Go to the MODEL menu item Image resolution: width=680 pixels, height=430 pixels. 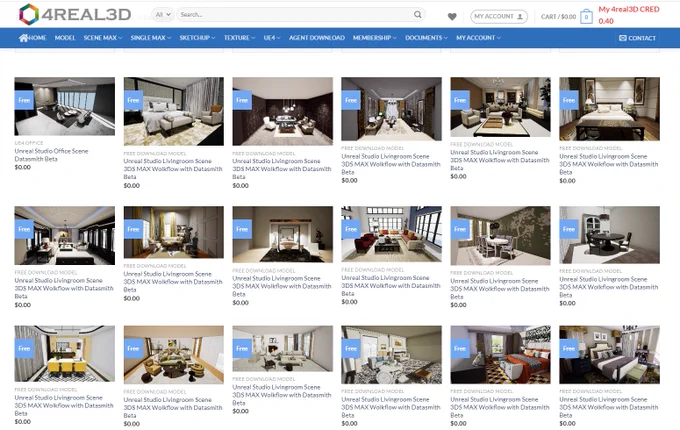point(65,38)
